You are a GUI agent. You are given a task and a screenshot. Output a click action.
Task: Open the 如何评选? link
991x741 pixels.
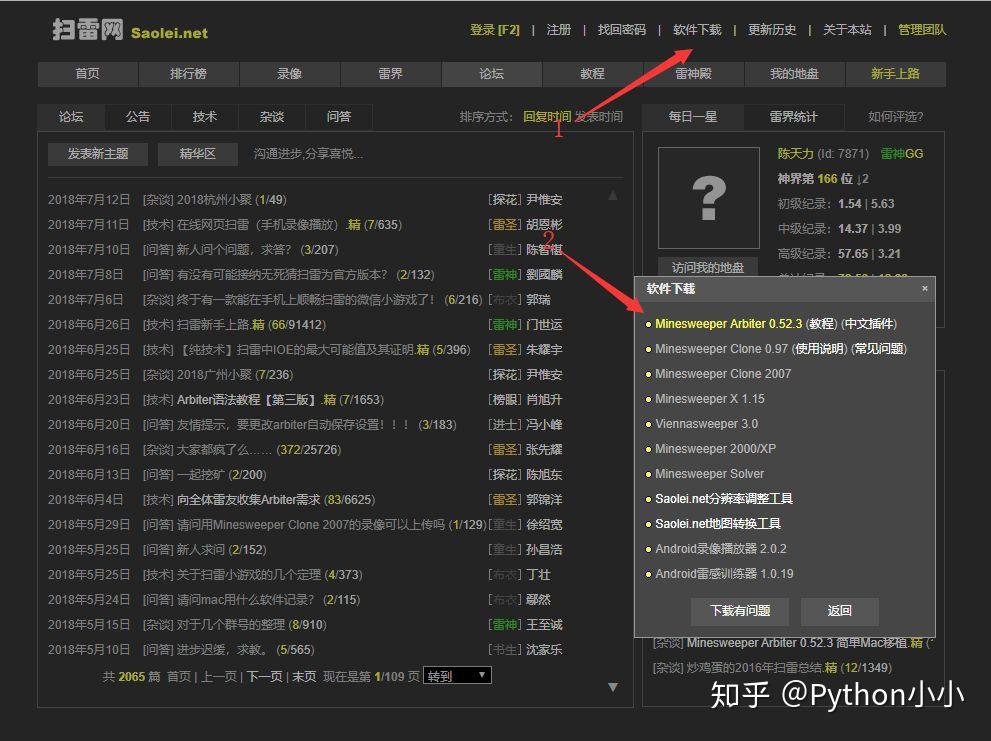[896, 117]
